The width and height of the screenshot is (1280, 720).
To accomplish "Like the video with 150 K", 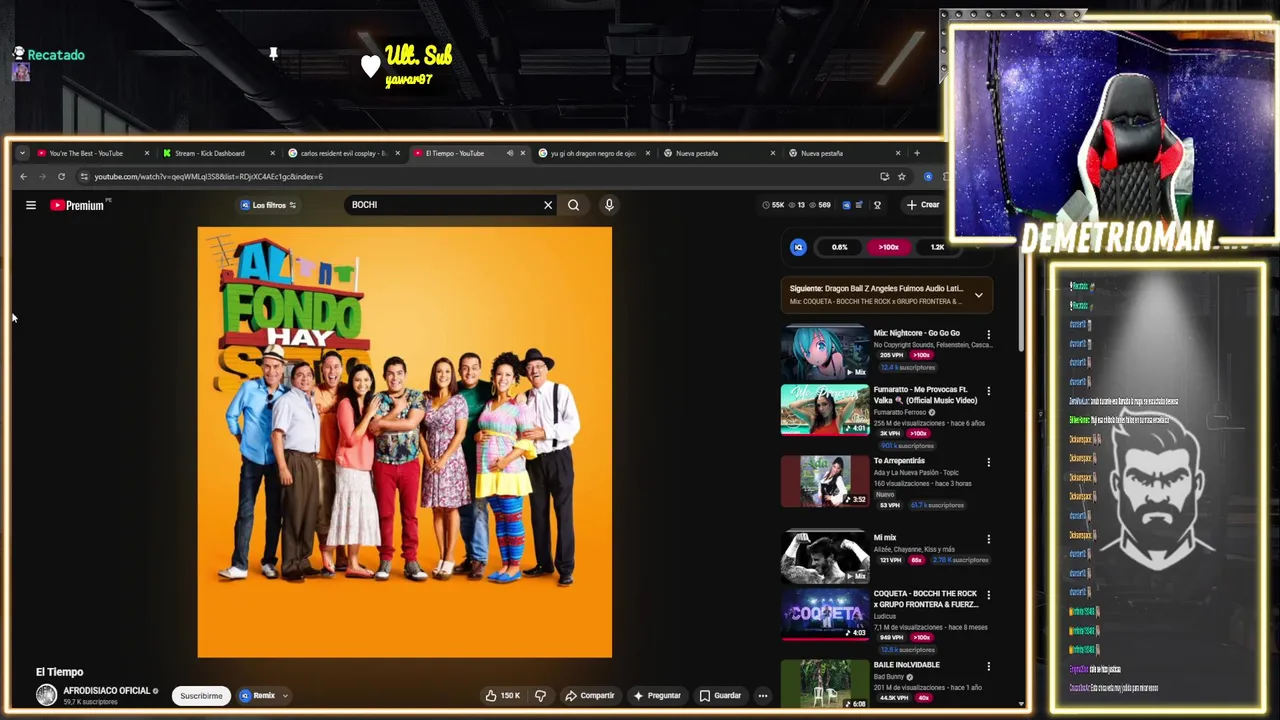I will [502, 696].
